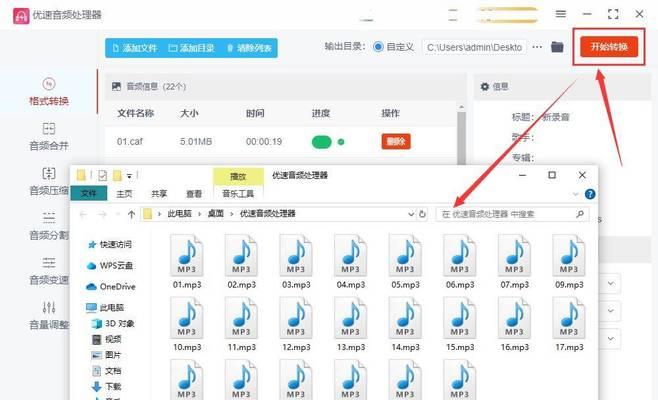Open 下载 folder in the navigation pane
This screenshot has width=658, height=400.
[107, 386]
